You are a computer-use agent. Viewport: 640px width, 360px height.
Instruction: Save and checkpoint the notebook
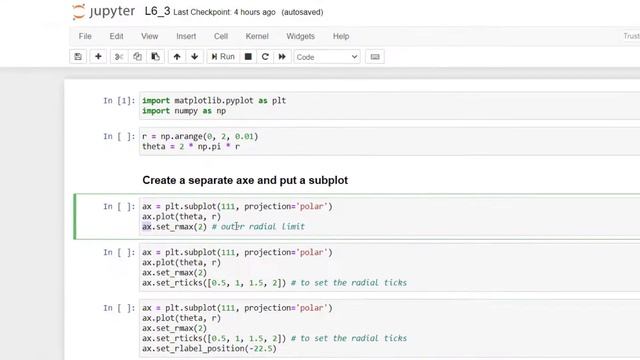click(x=78, y=57)
